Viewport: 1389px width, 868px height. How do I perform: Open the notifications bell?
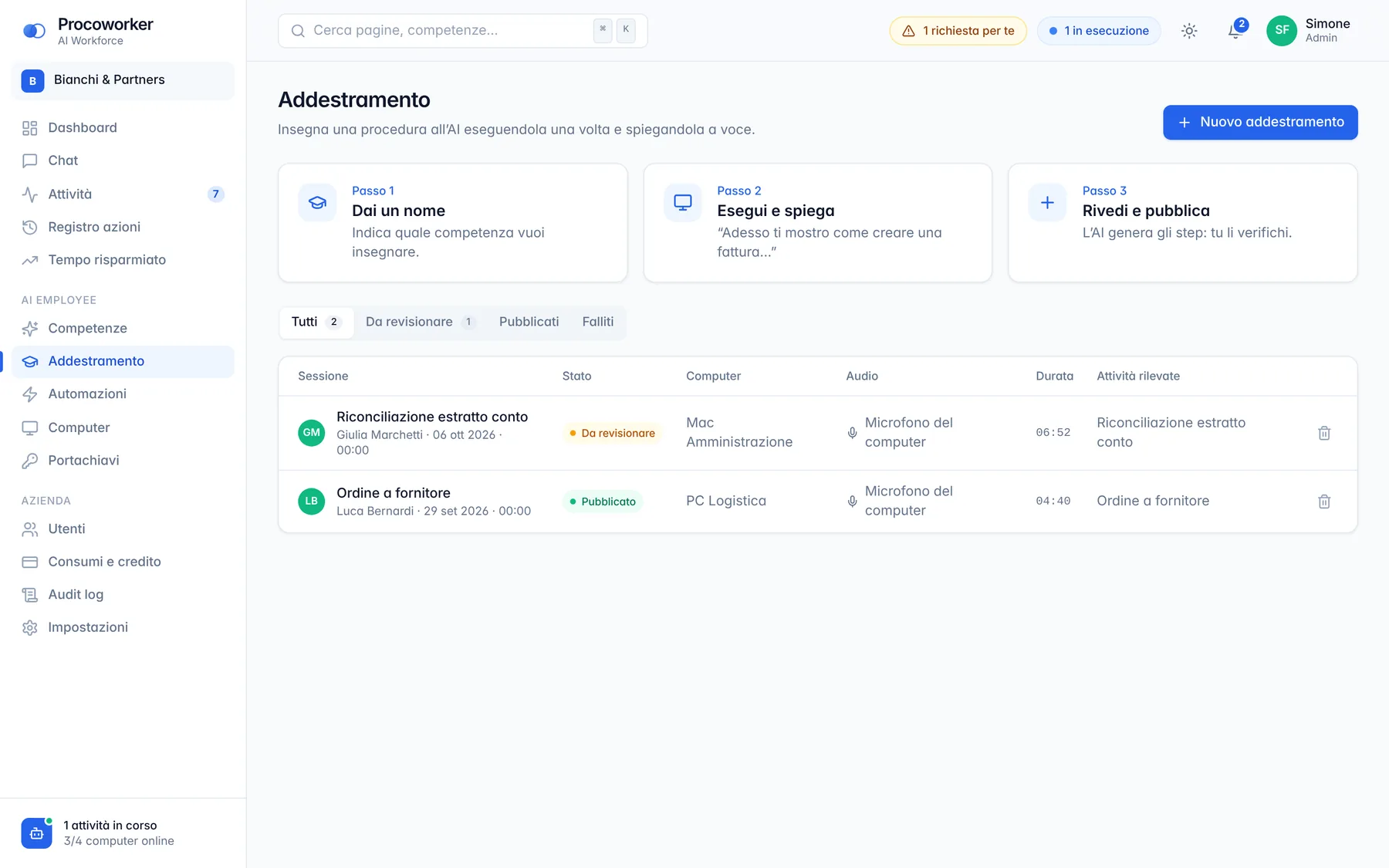[x=1235, y=31]
